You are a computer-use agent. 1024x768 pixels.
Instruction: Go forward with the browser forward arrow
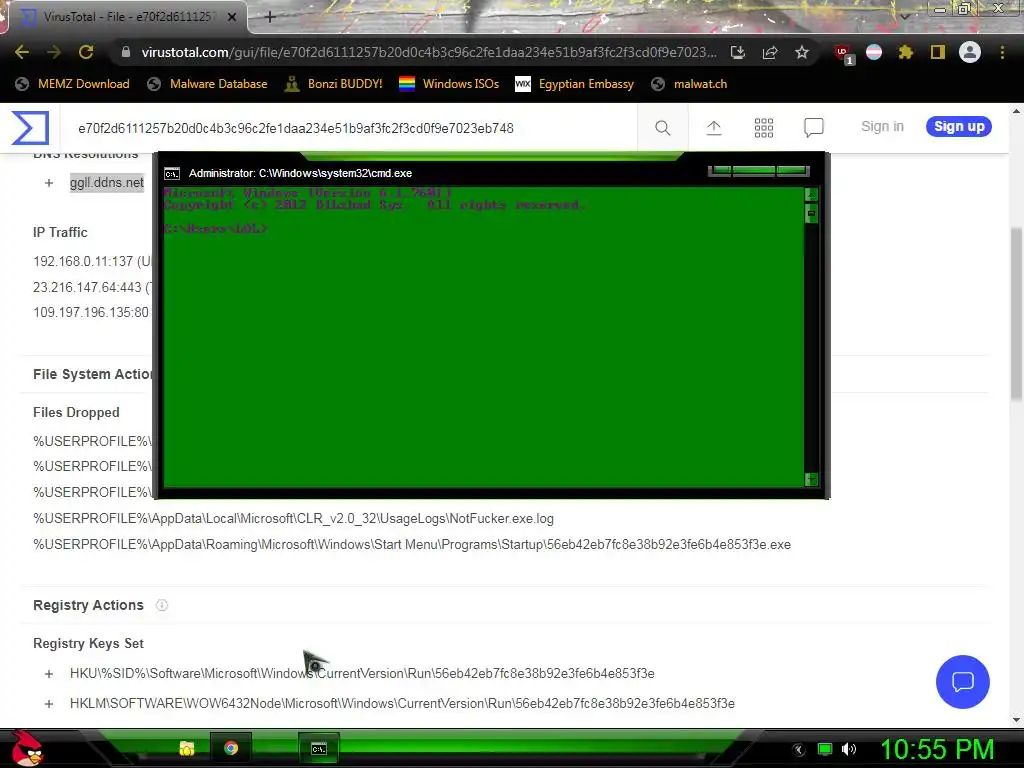tap(54, 52)
